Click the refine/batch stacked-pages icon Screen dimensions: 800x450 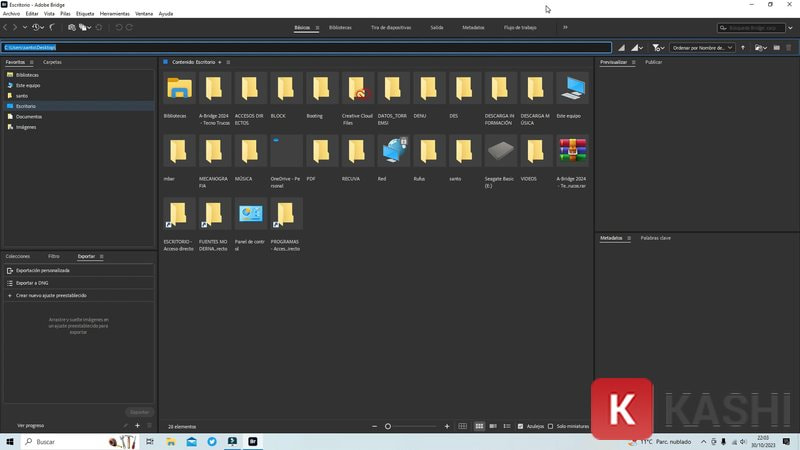pyautogui.click(x=83, y=28)
